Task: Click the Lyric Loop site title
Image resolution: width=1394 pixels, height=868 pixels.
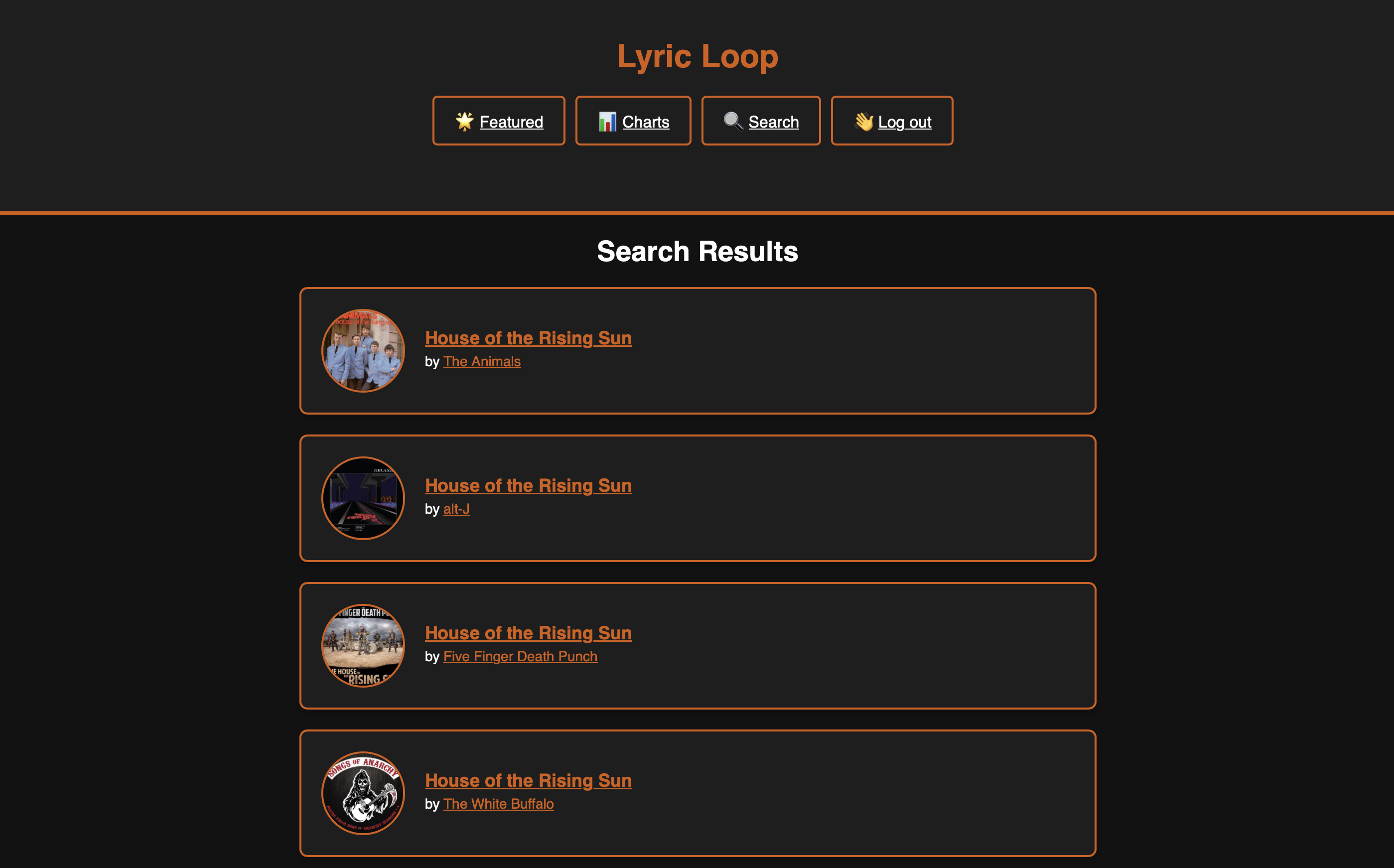Action: (x=697, y=56)
